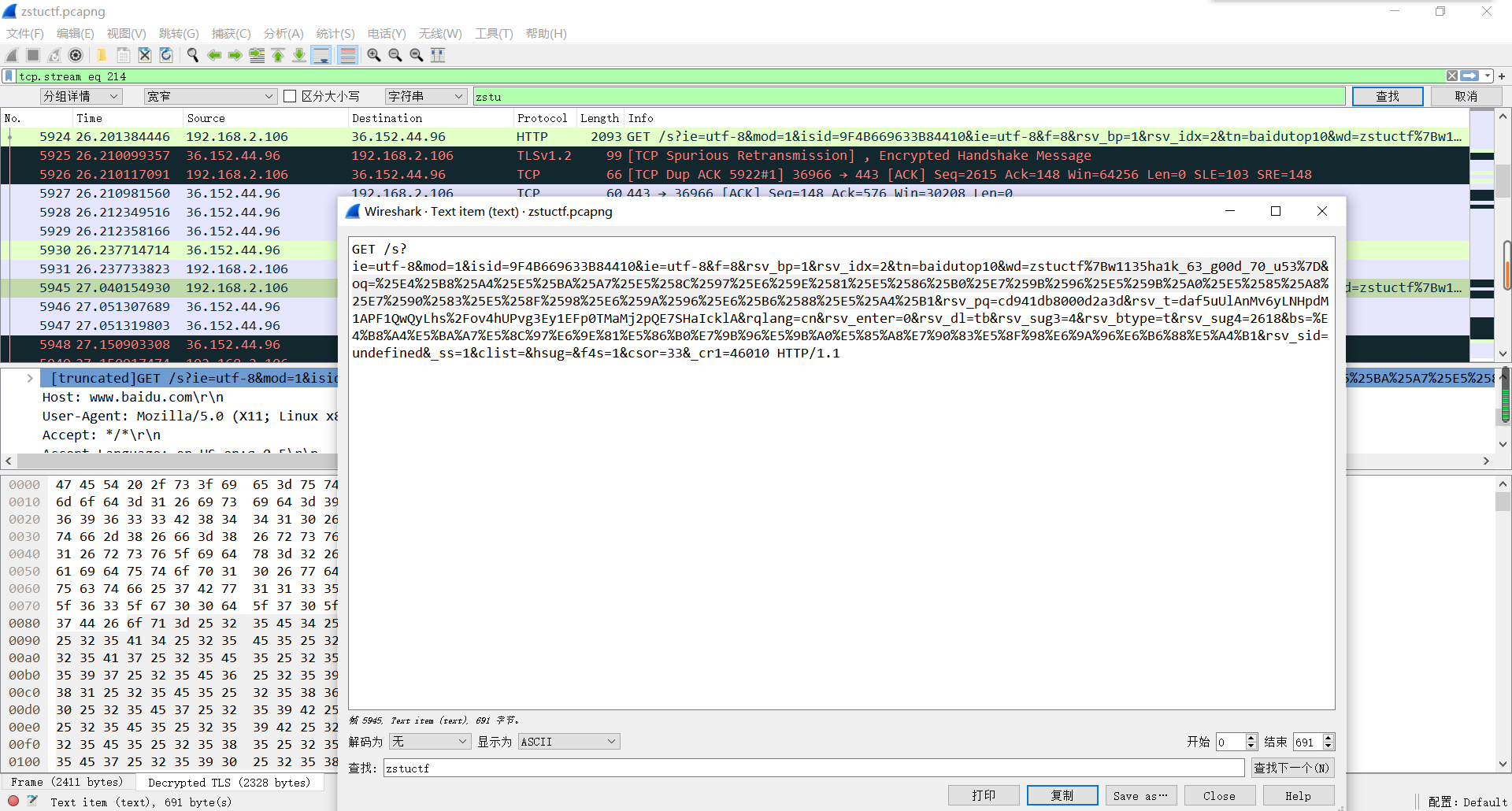1512x811 pixels.
Task: Enable the 区分大小写 case sensitive checkbox
Action: tap(290, 96)
